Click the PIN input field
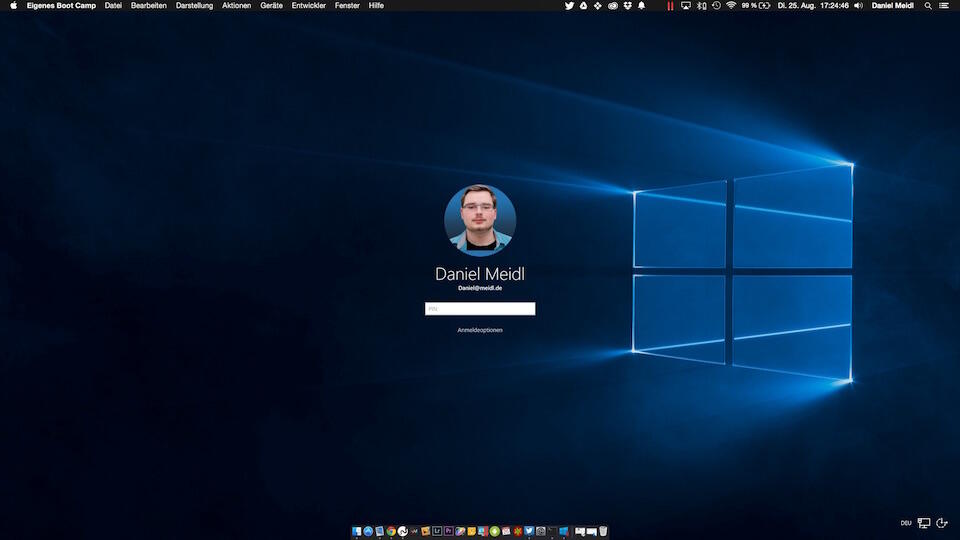This screenshot has width=960, height=540. click(x=480, y=309)
